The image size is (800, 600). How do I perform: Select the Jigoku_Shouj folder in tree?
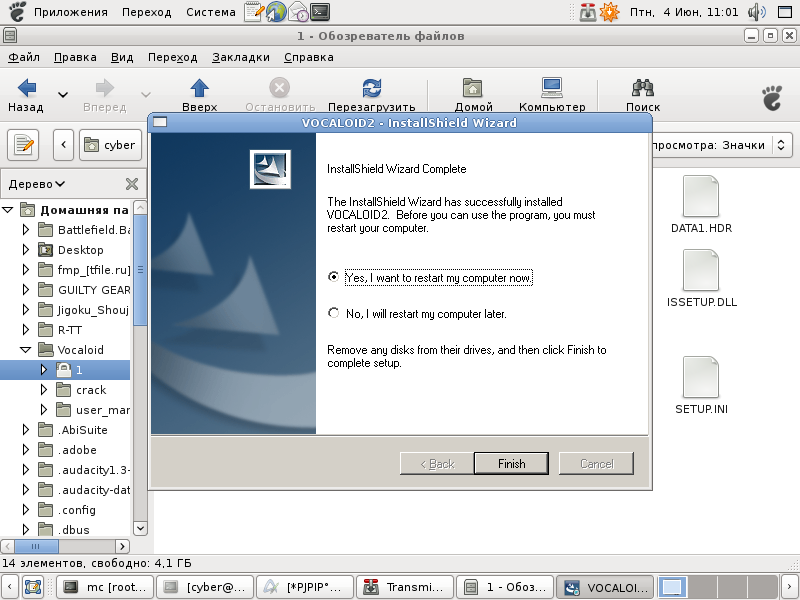point(93,310)
